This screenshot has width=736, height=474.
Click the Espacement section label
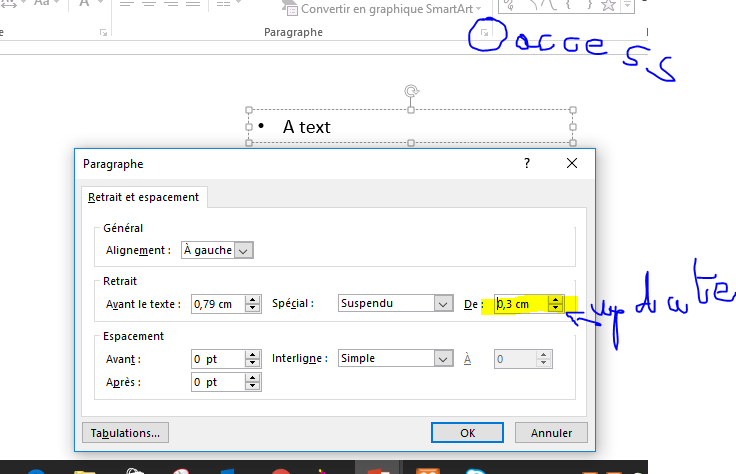pos(133,336)
